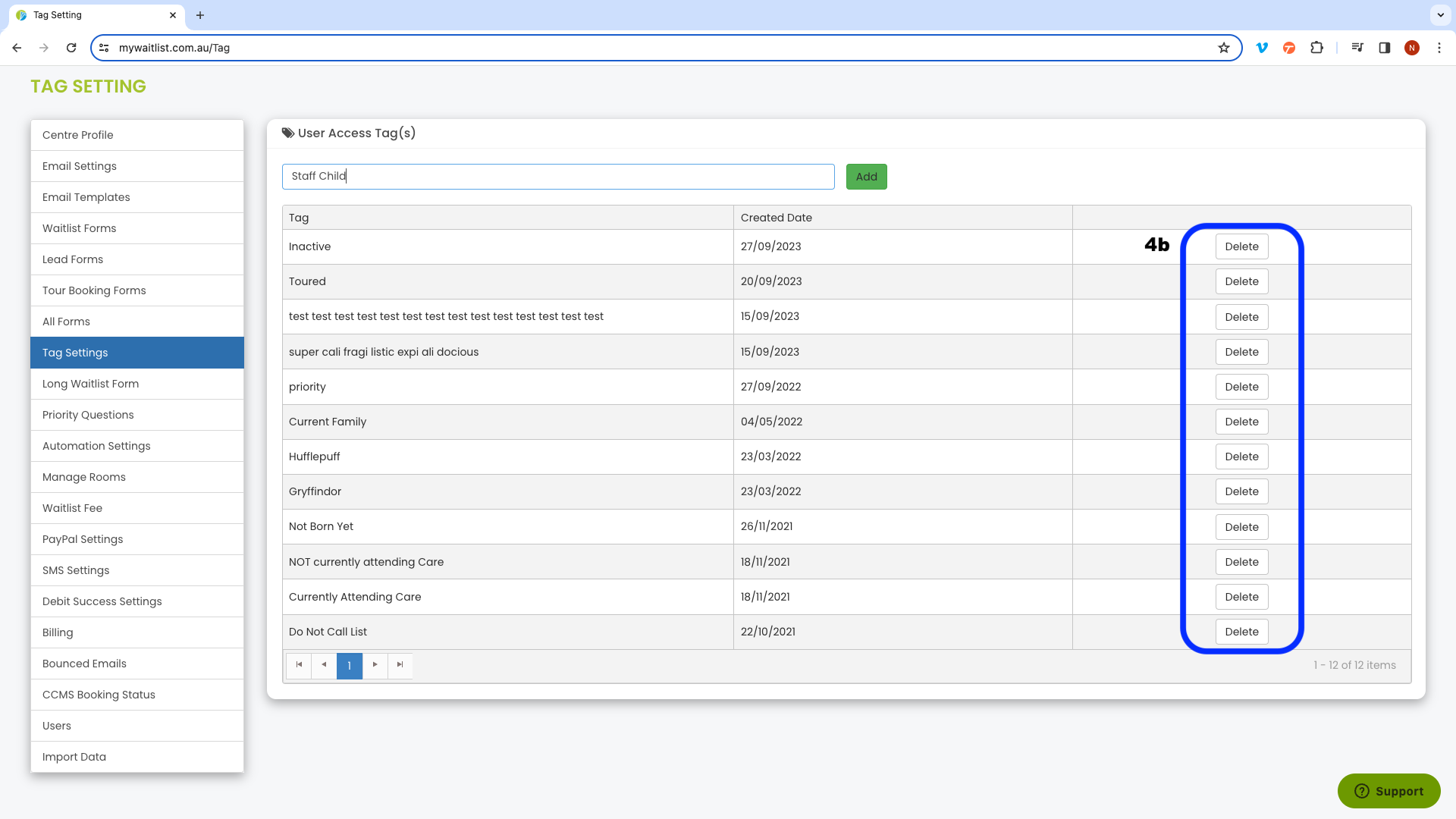
Task: Open Centre Profile settings
Action: 137,135
